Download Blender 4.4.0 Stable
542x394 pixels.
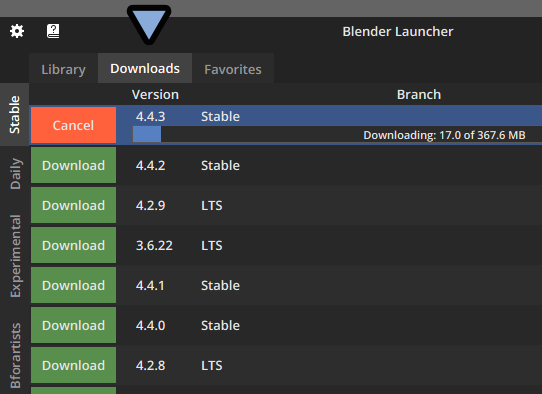73,325
